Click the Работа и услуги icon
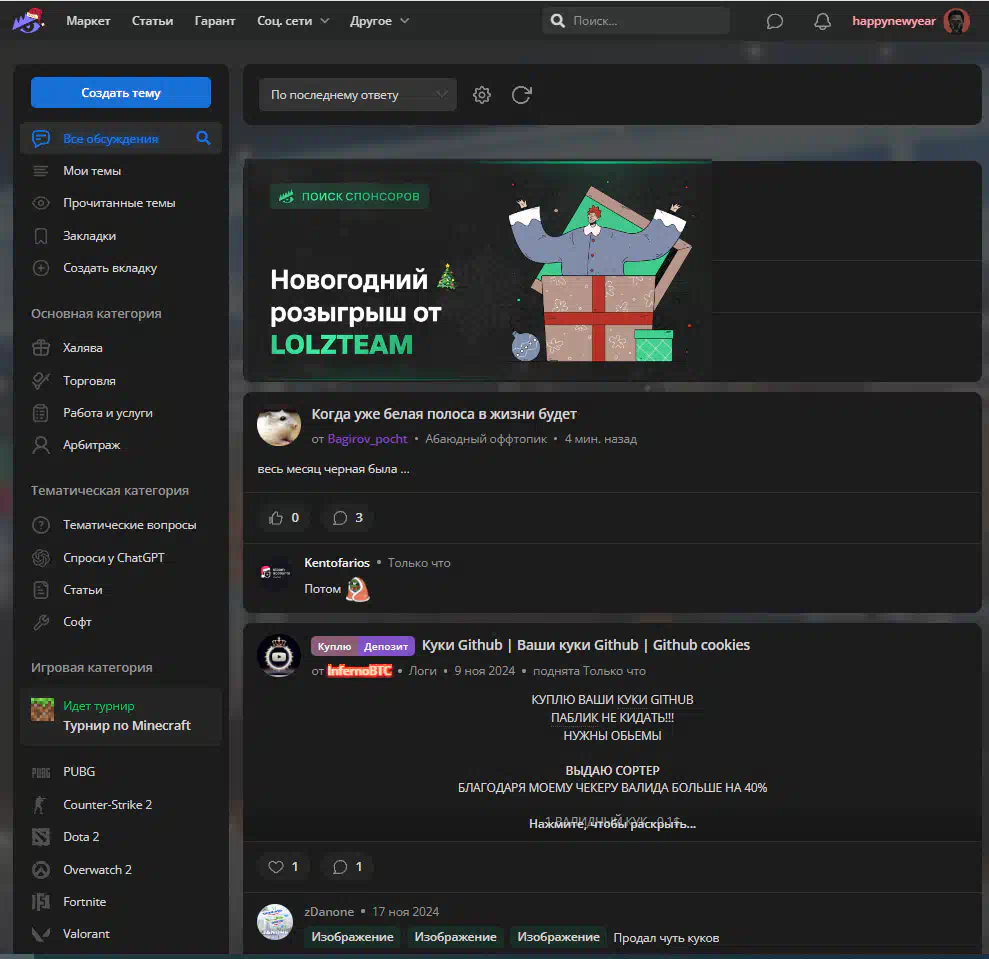Image resolution: width=989 pixels, height=959 pixels. pyautogui.click(x=40, y=413)
